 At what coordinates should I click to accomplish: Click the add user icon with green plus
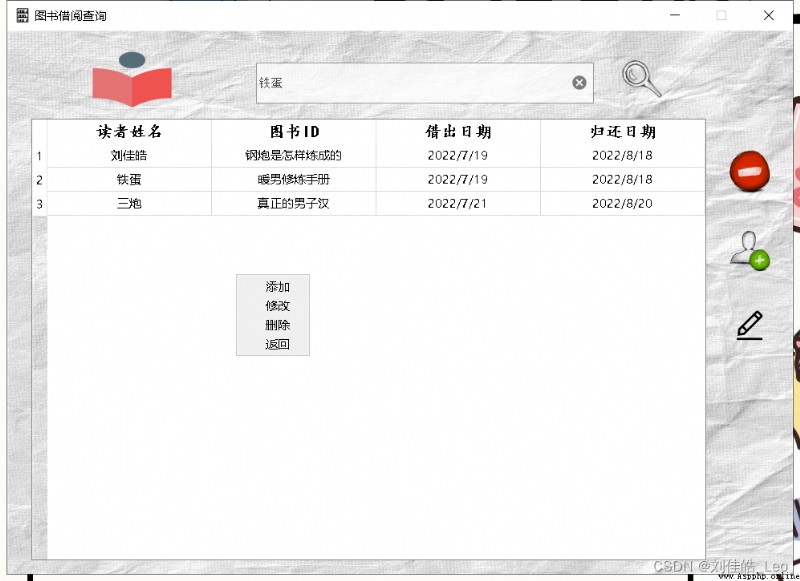coord(749,250)
